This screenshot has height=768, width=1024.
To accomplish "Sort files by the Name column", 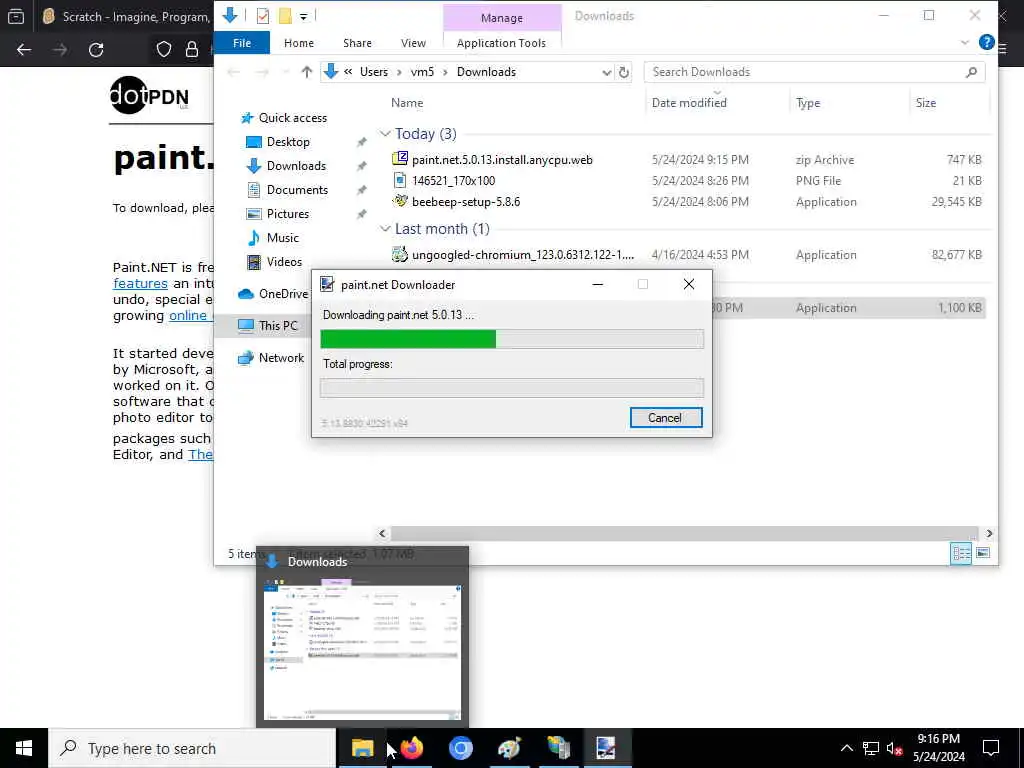I will [407, 103].
